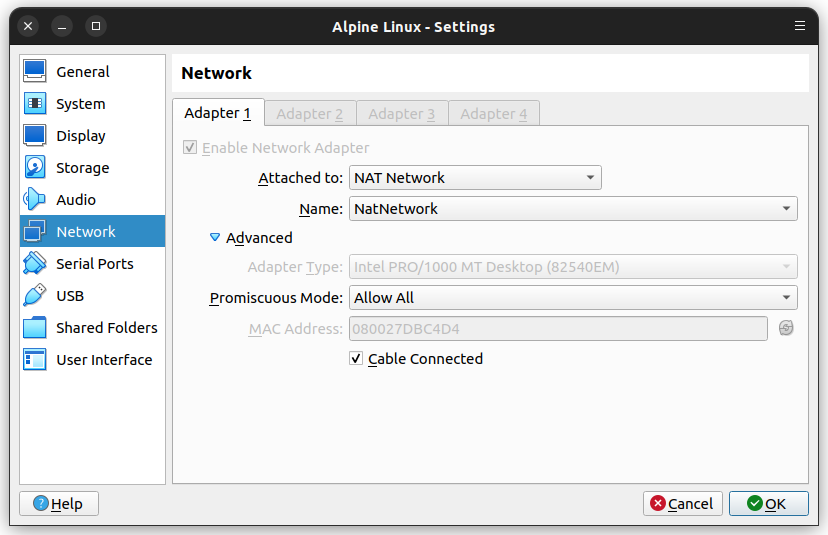Open General settings icon in sidebar
828x535 pixels.
coord(35,71)
